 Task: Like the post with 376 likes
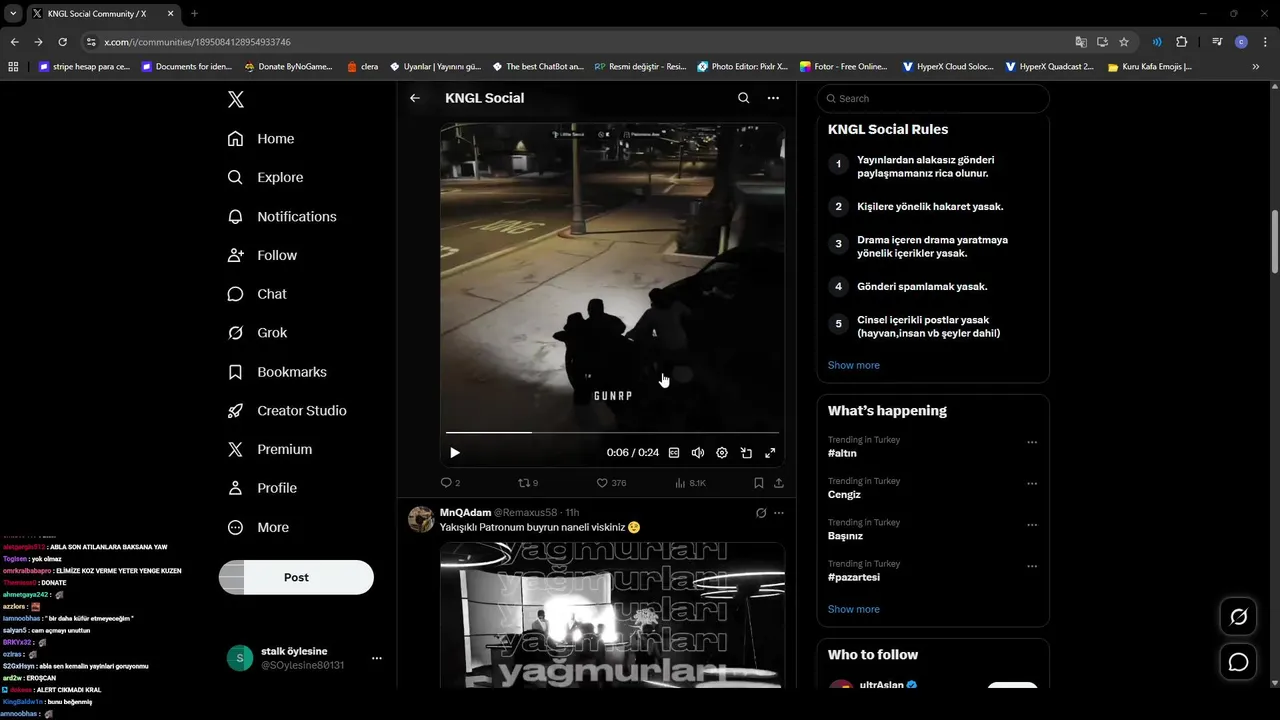tap(611, 483)
